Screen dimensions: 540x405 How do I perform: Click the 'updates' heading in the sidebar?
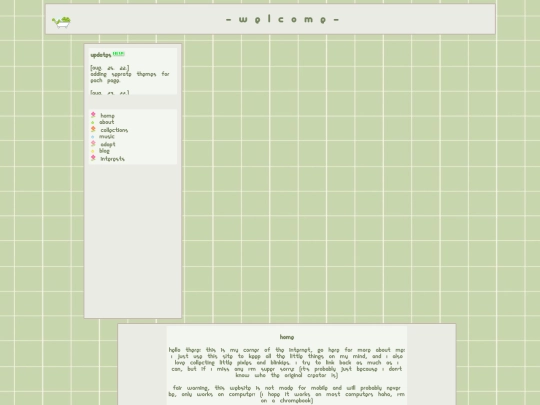101,55
